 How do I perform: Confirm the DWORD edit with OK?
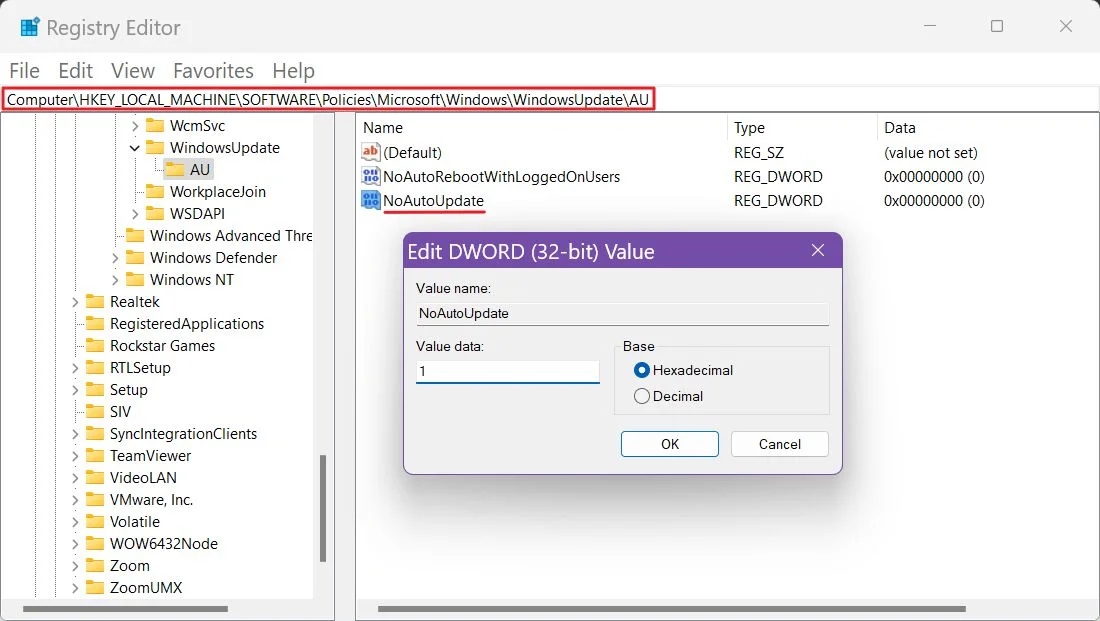point(669,444)
